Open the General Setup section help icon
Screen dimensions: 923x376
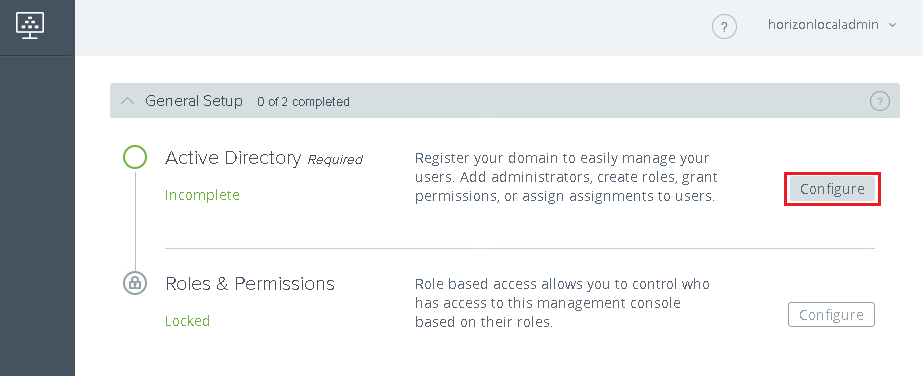[879, 101]
